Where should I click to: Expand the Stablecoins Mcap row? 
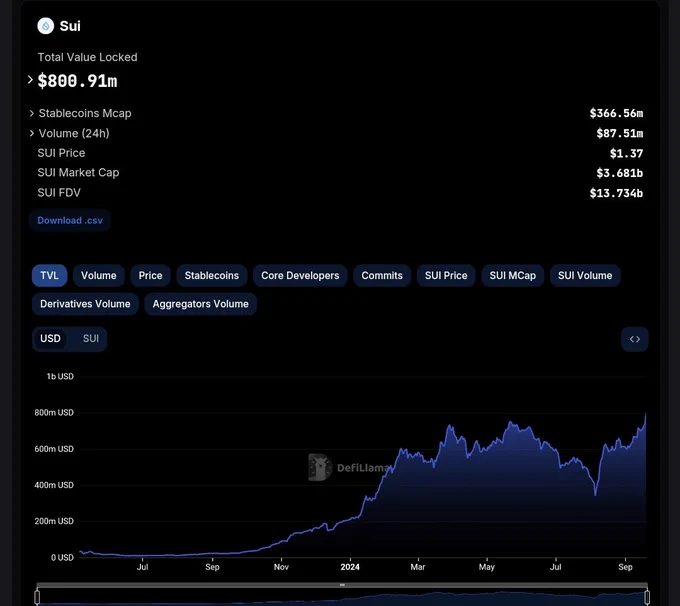tap(32, 113)
